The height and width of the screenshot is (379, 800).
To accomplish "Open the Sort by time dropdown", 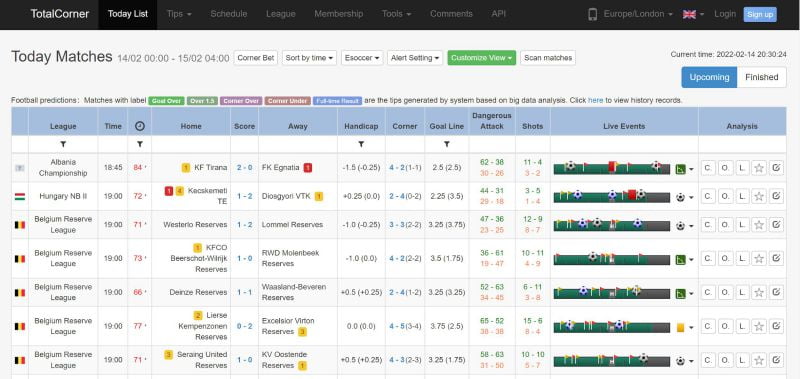I will click(309, 58).
